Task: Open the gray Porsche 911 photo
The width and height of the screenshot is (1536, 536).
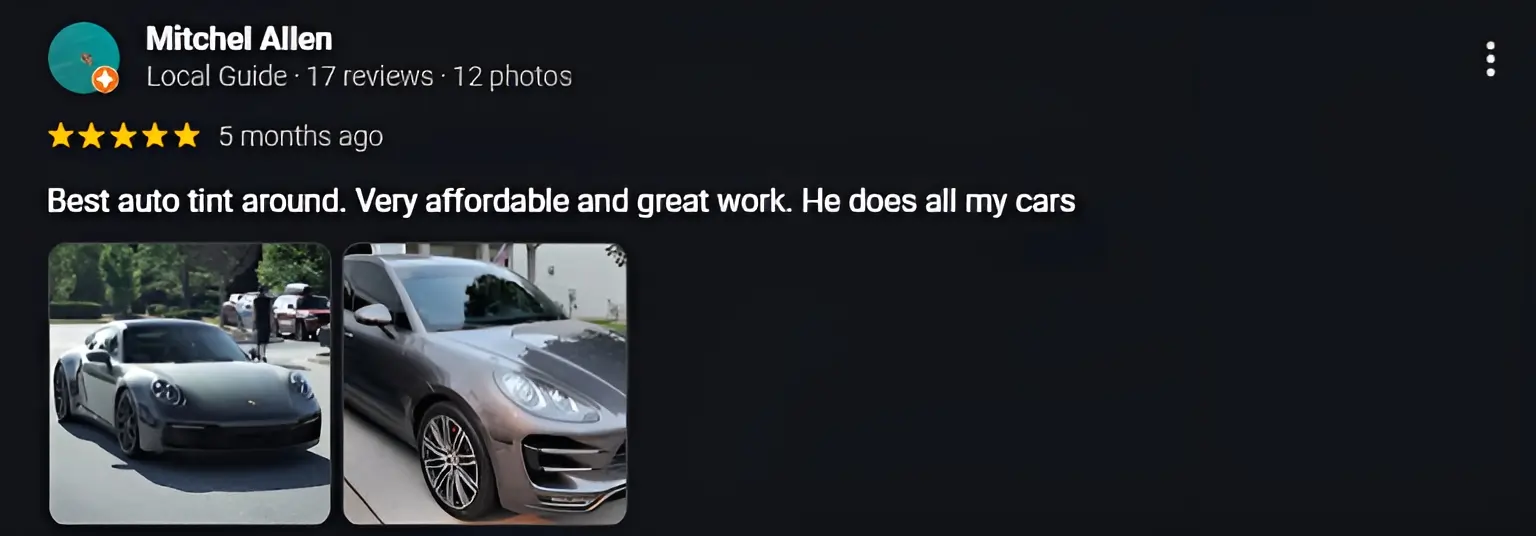Action: tap(190, 383)
